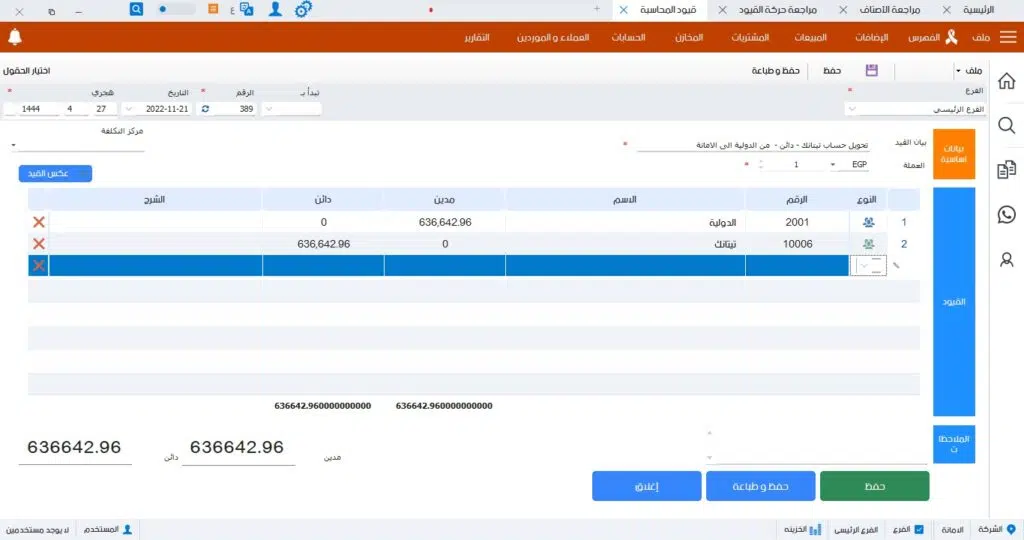Click account type icon in row 2001
The height and width of the screenshot is (540, 1024).
pos(868,222)
